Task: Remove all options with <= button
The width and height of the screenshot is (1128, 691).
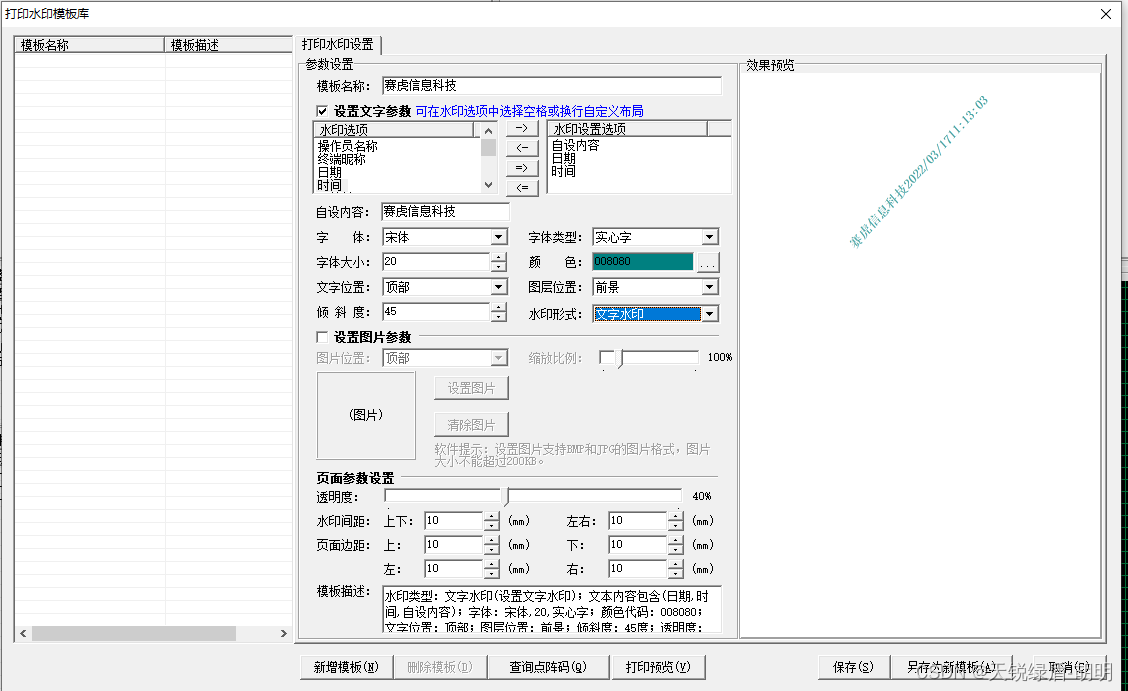Action: (522, 188)
